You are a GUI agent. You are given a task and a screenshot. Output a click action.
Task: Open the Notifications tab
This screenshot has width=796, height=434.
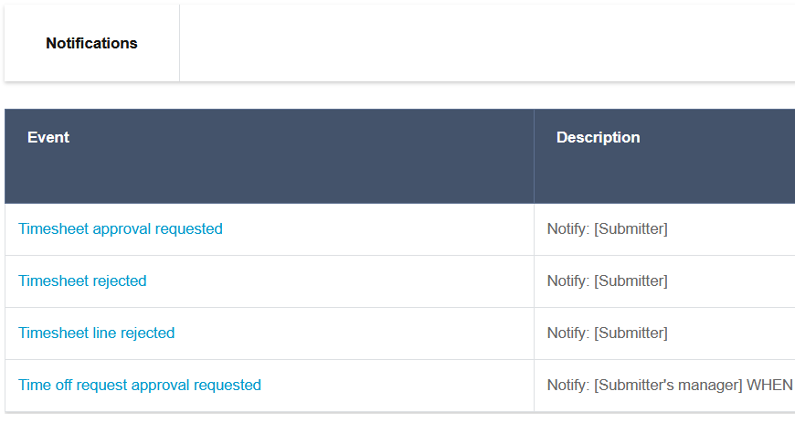[92, 43]
